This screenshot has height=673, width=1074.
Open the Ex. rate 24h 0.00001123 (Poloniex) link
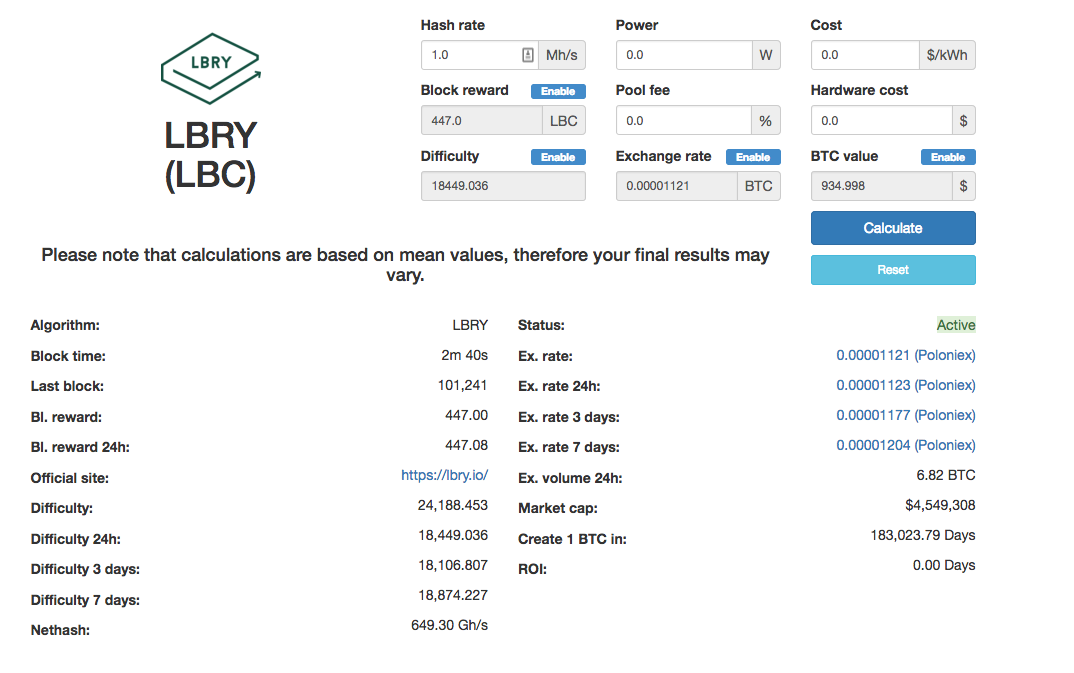[906, 385]
